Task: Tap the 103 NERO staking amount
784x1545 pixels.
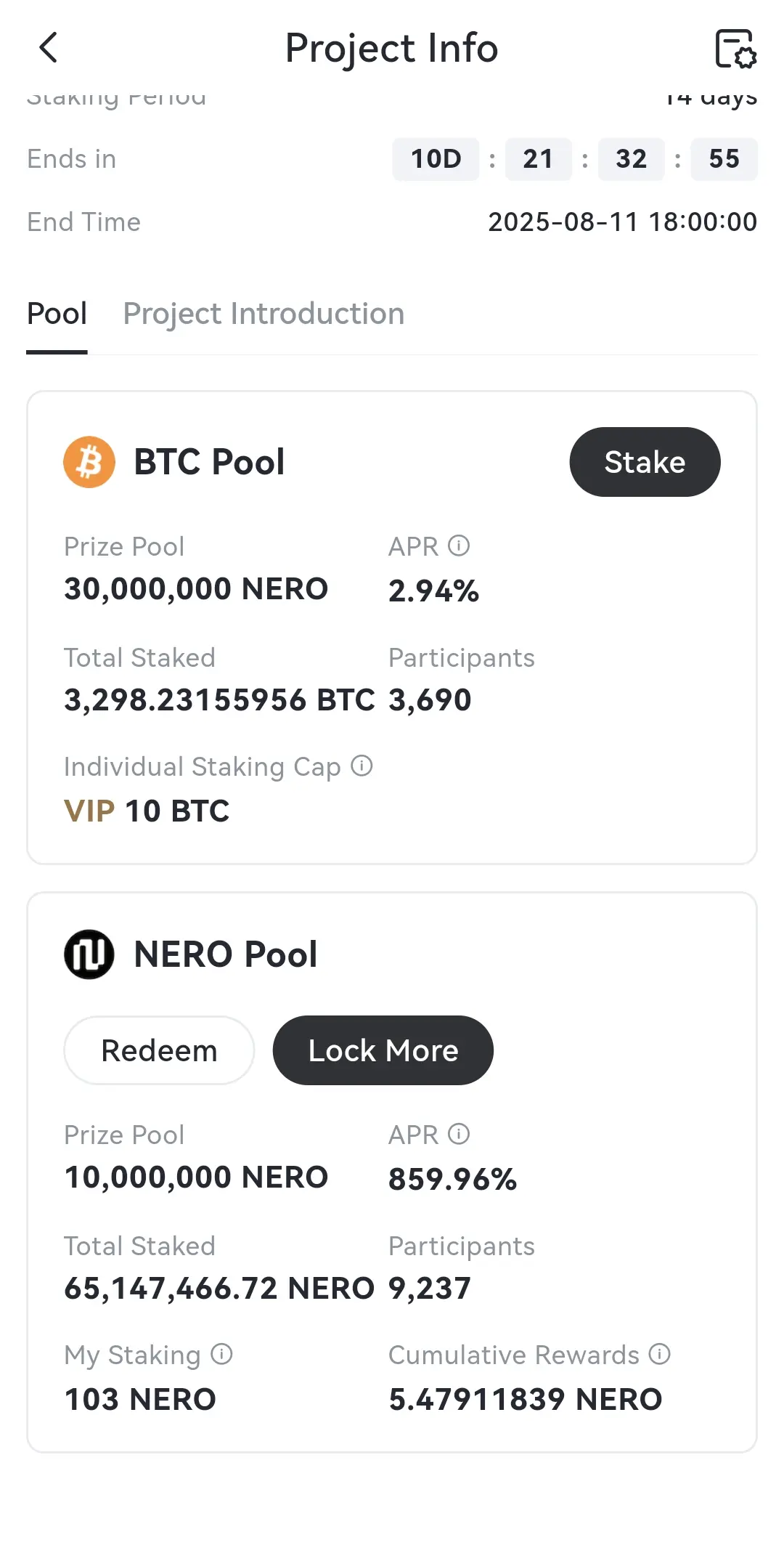Action: 140,1399
